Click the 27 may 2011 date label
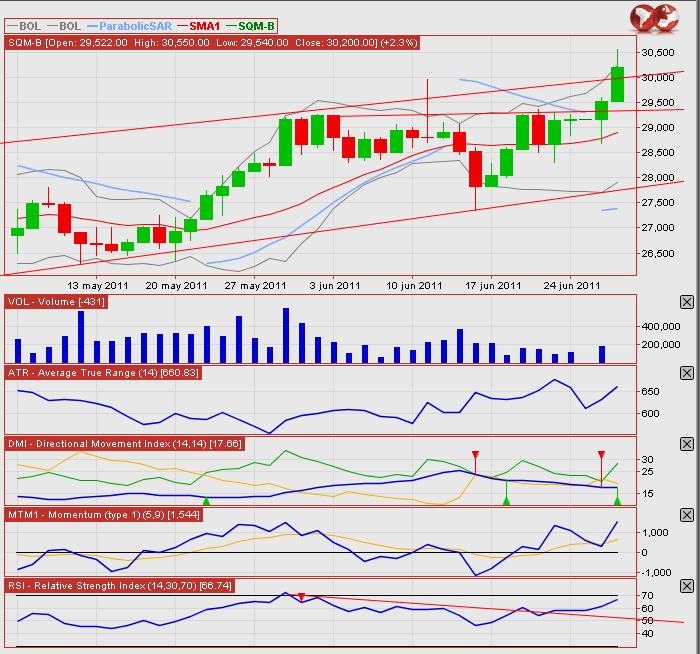 [255, 285]
